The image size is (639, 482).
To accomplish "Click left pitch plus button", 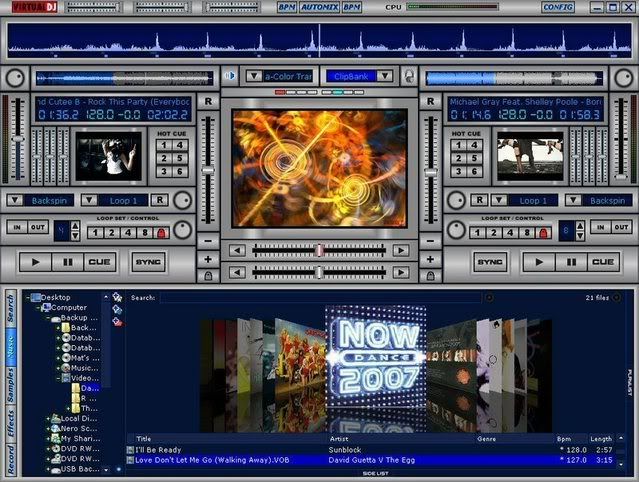I will tap(208, 259).
